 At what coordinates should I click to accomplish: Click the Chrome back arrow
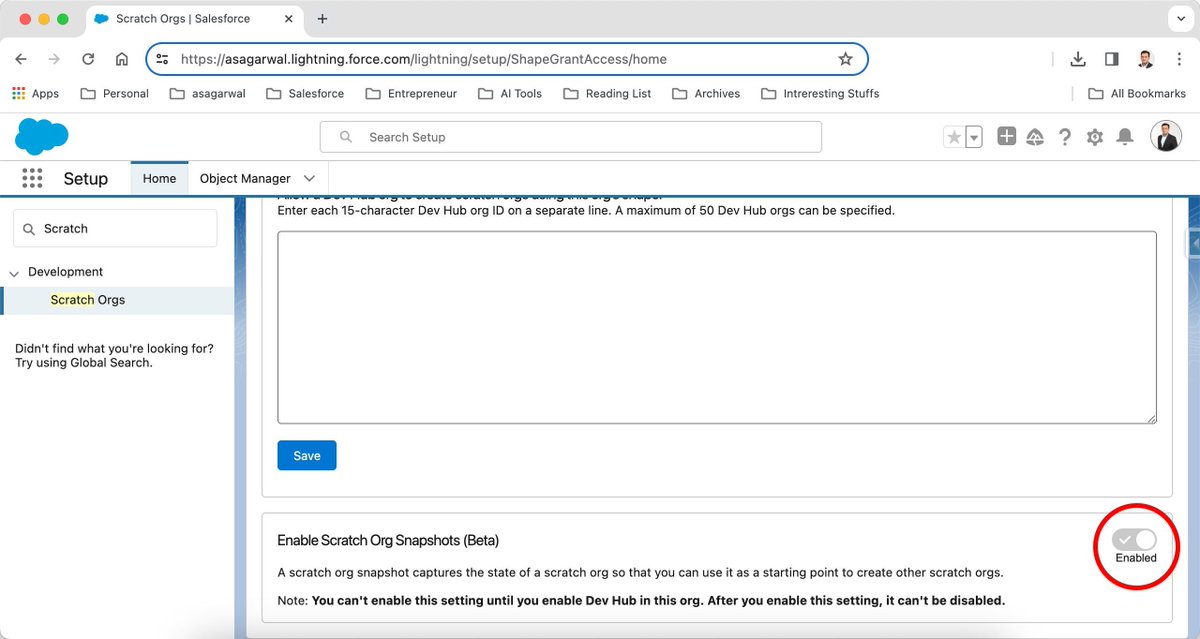click(x=21, y=59)
